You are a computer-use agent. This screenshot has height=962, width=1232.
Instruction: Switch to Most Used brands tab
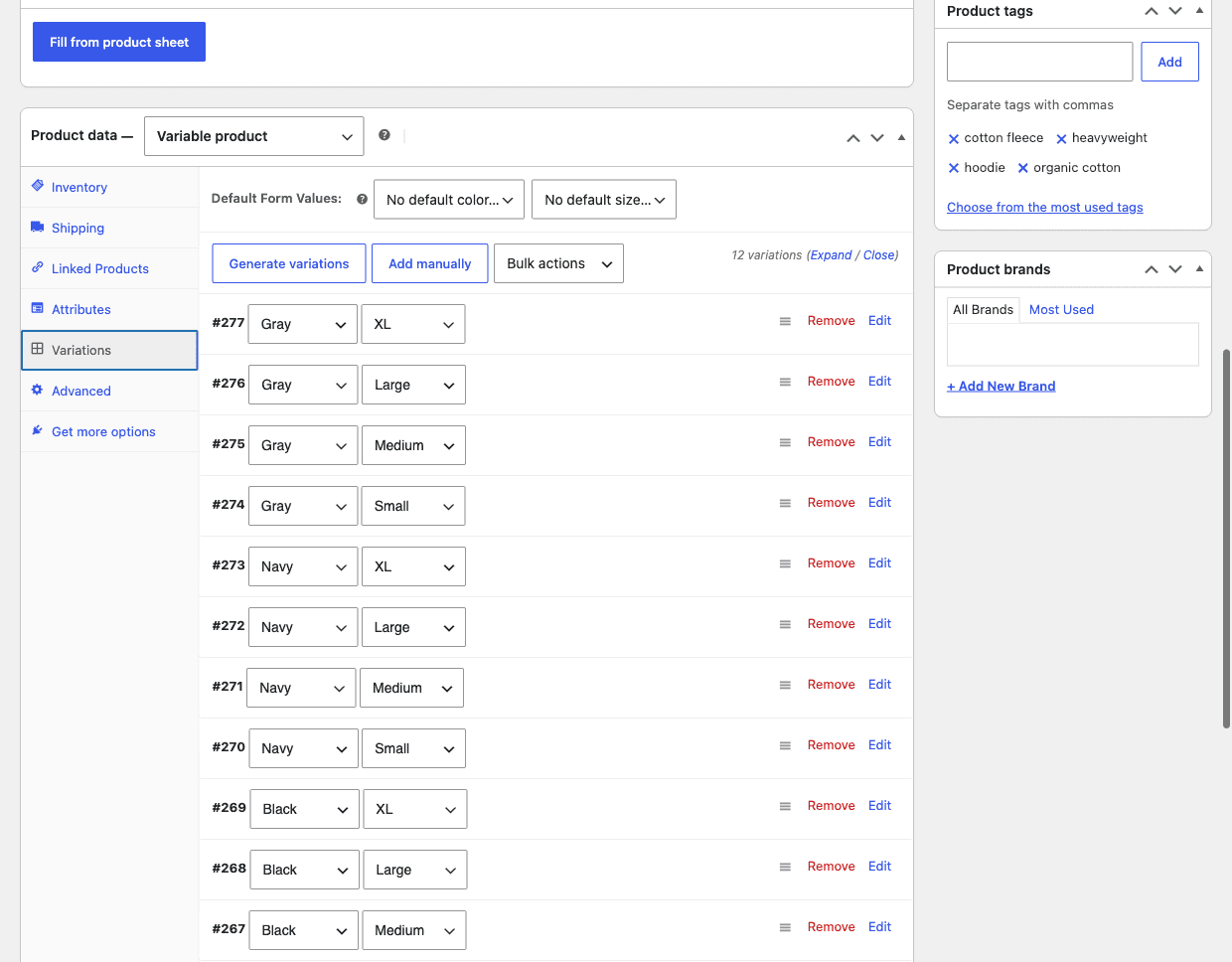(x=1061, y=309)
